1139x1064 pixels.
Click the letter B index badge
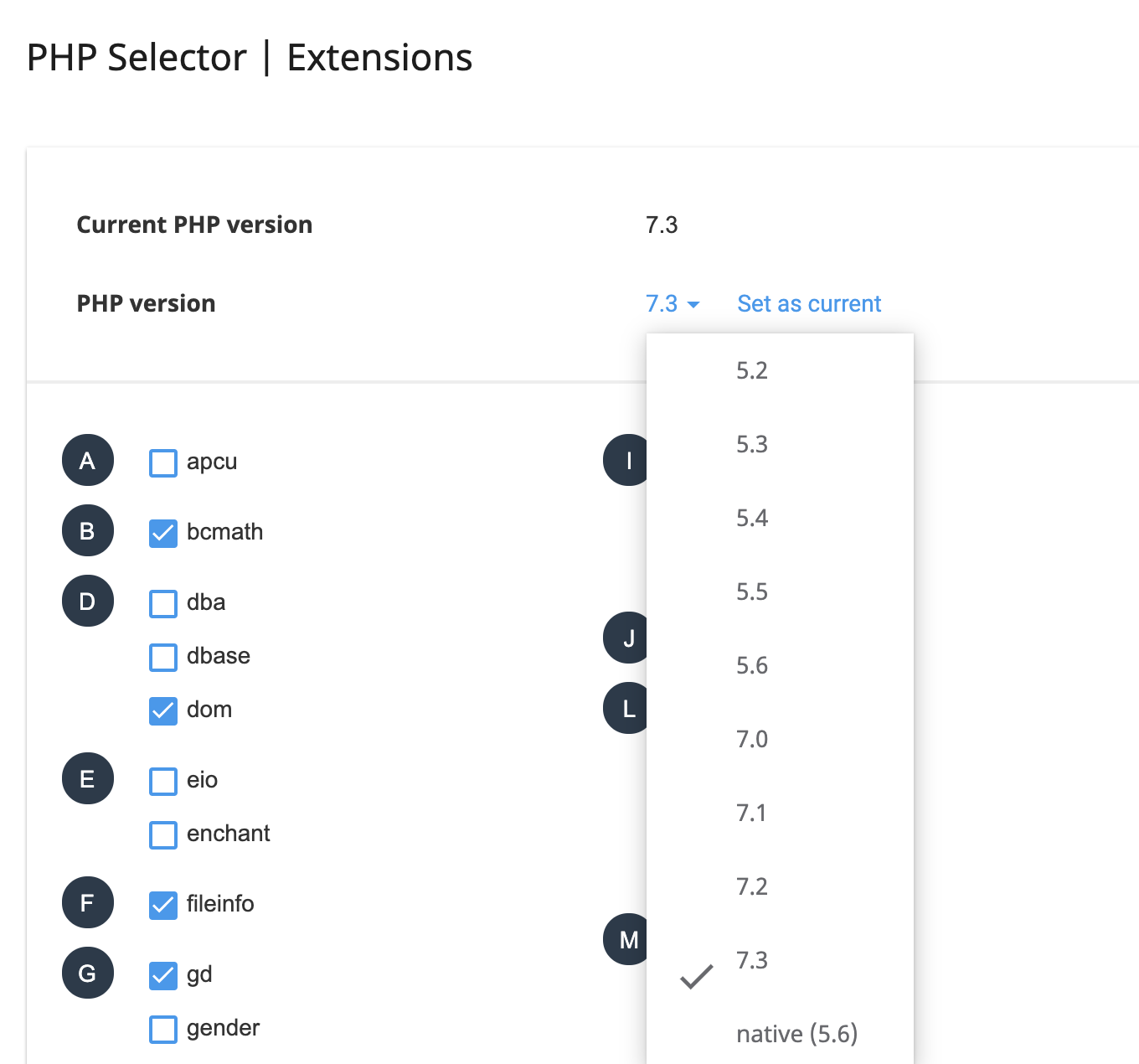click(88, 531)
